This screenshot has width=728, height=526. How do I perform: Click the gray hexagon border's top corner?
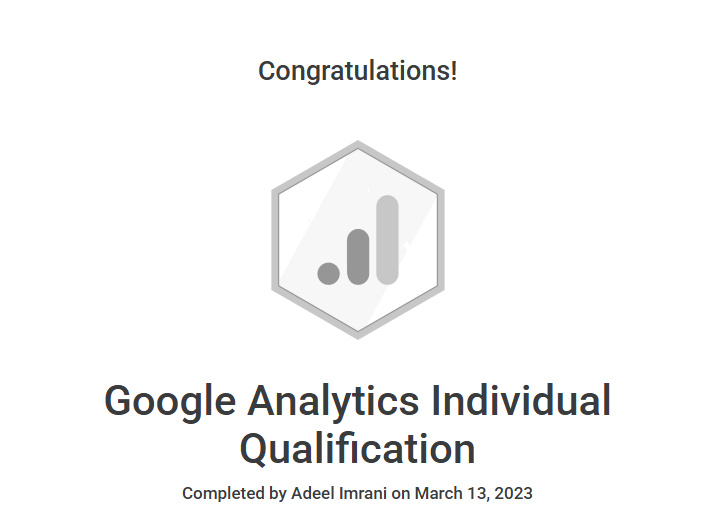click(x=358, y=145)
